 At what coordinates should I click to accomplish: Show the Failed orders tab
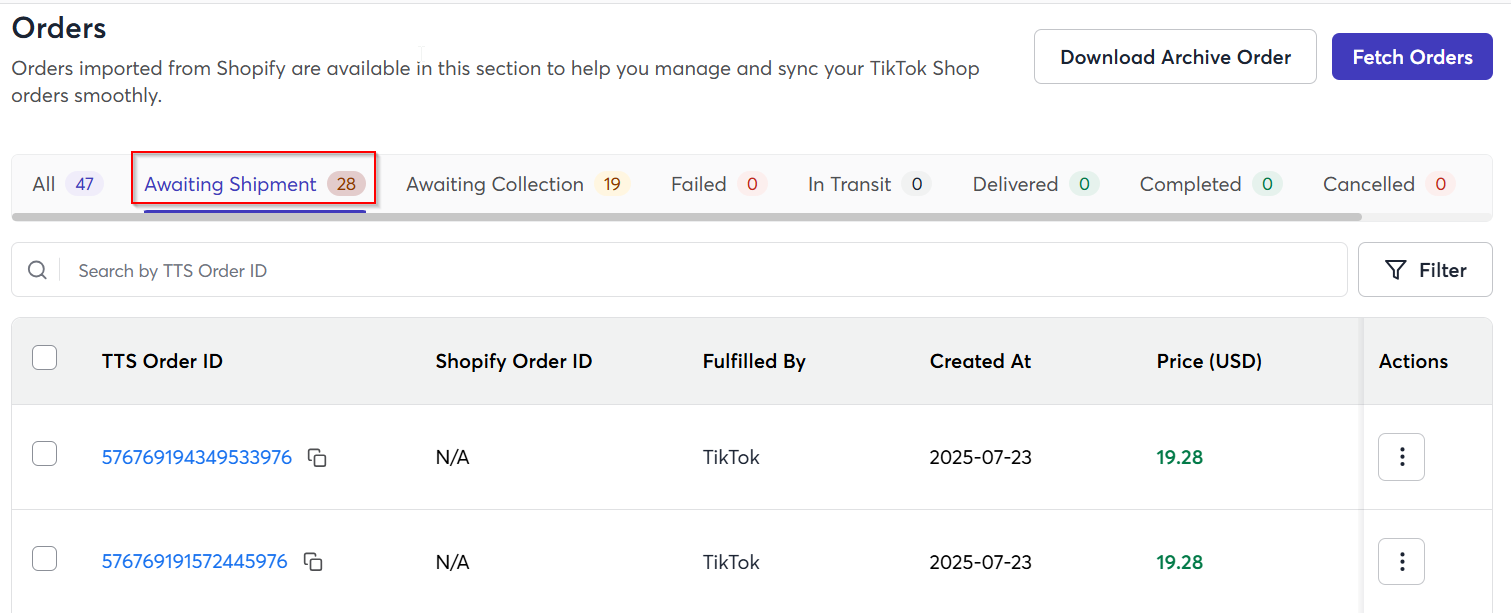(718, 184)
